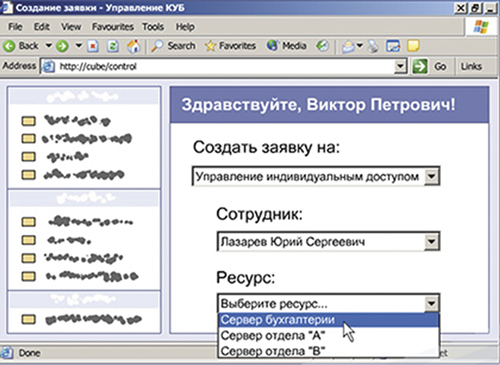Click the green Forward arrow icon
The width and height of the screenshot is (500, 365).
pyautogui.click(x=62, y=46)
